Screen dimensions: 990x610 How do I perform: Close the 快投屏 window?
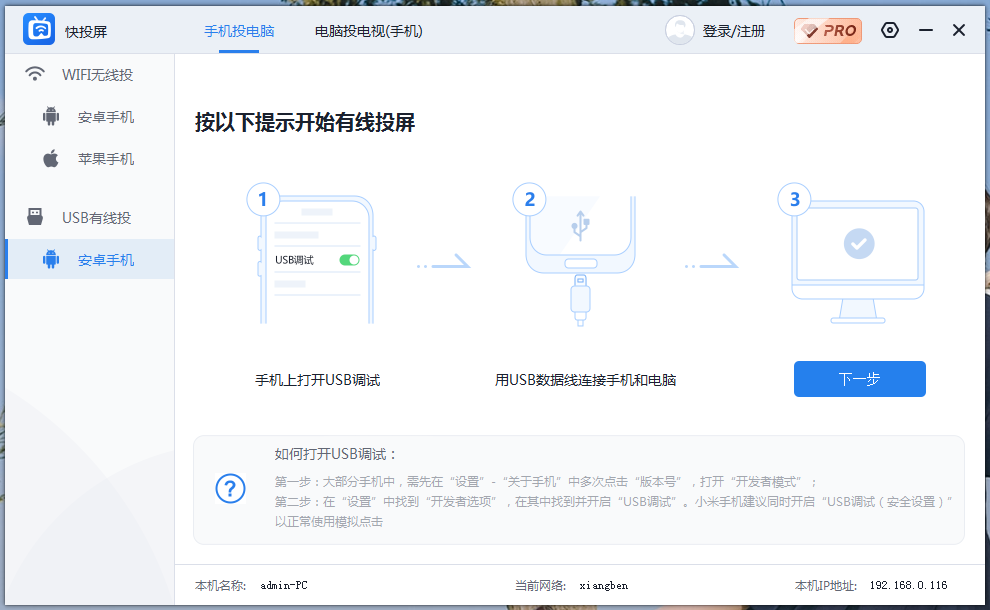pos(958,30)
